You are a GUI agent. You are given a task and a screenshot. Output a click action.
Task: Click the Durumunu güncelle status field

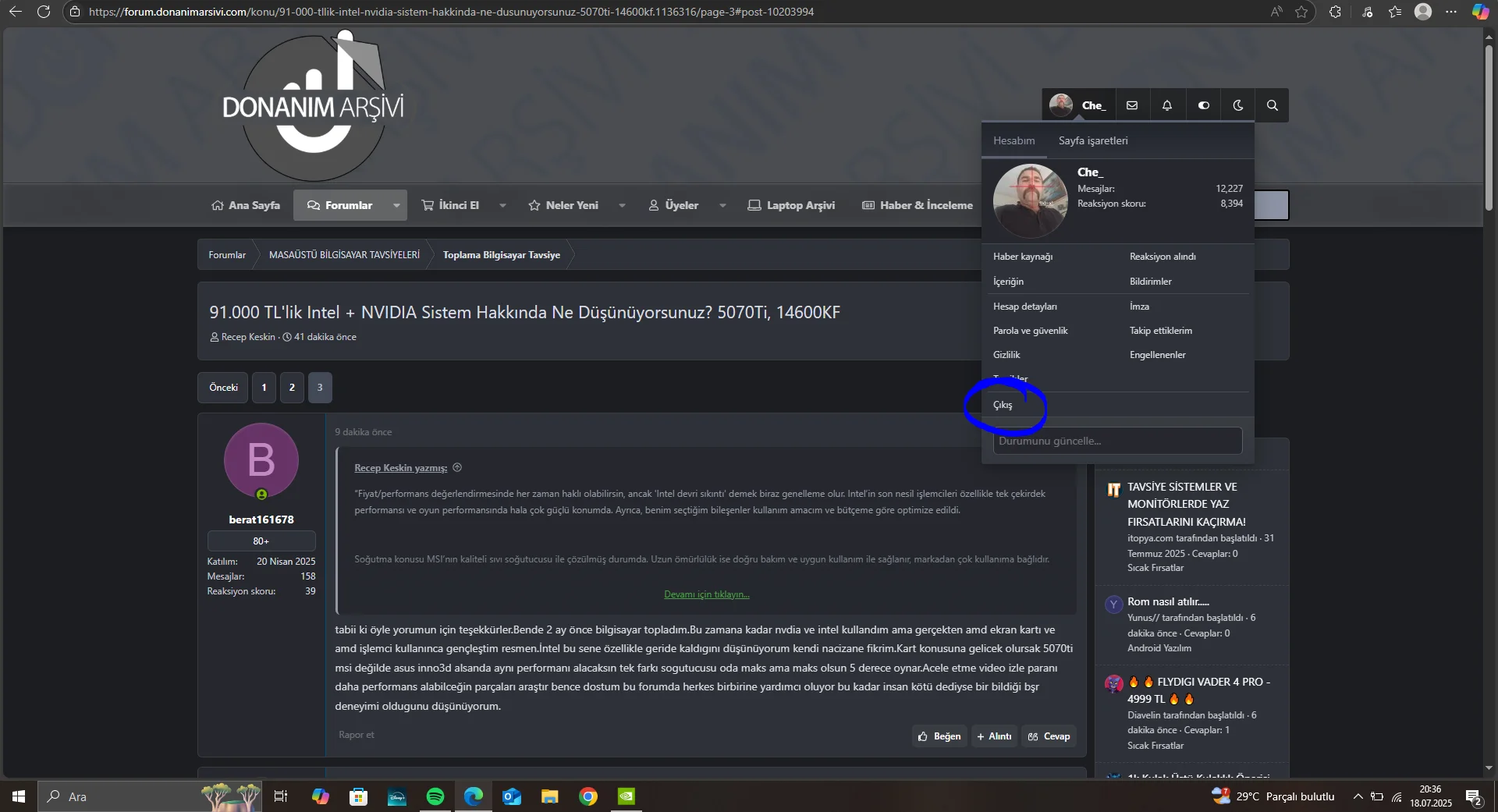point(1117,441)
